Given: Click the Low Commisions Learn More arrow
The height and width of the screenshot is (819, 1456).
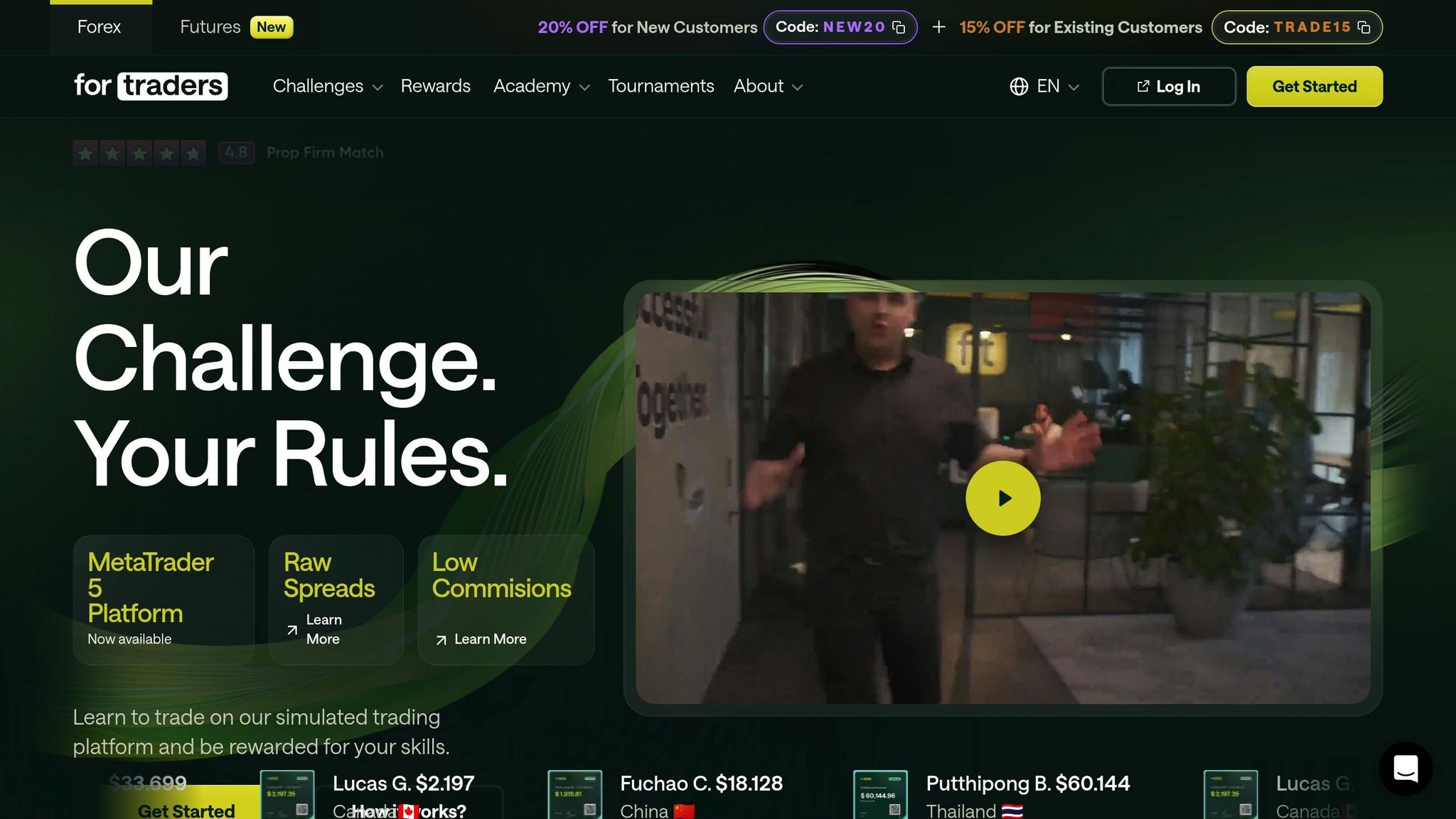Looking at the screenshot, I should 441,640.
